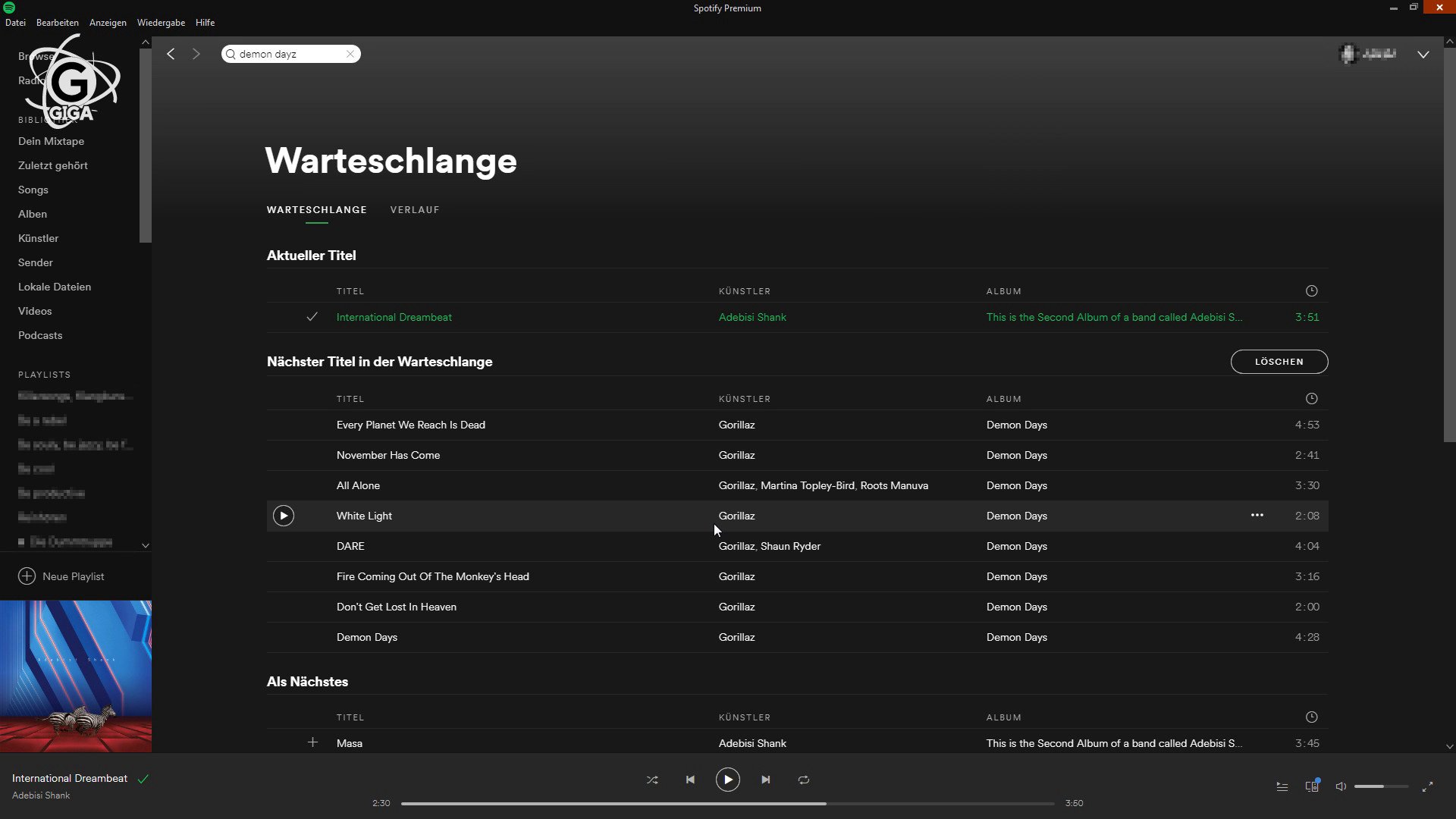This screenshot has height=819, width=1456.
Task: Click the clock icon in Als Nächstes header
Action: click(x=1312, y=717)
